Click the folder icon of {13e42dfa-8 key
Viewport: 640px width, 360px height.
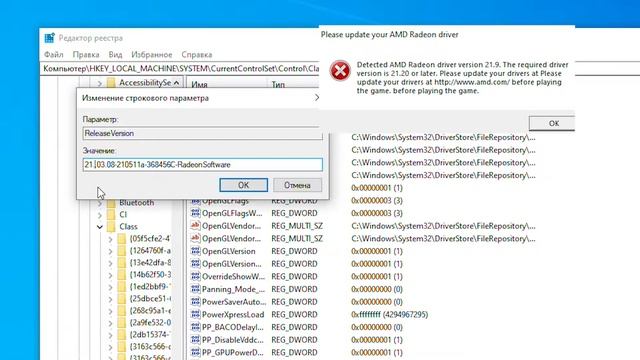[122, 262]
